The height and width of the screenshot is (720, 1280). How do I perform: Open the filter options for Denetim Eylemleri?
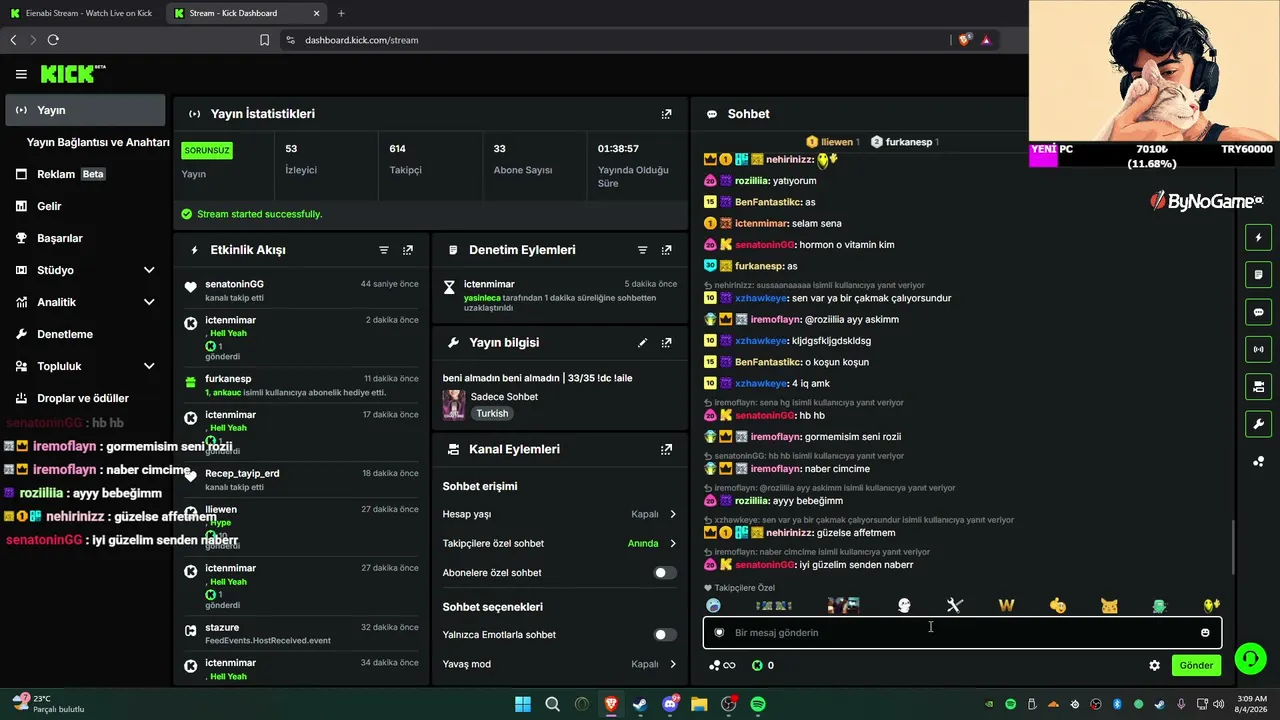pyautogui.click(x=642, y=250)
